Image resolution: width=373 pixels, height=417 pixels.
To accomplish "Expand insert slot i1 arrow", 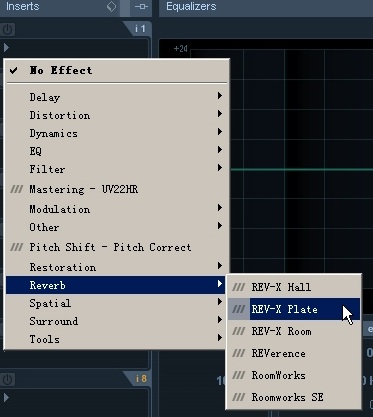I will coord(6,48).
